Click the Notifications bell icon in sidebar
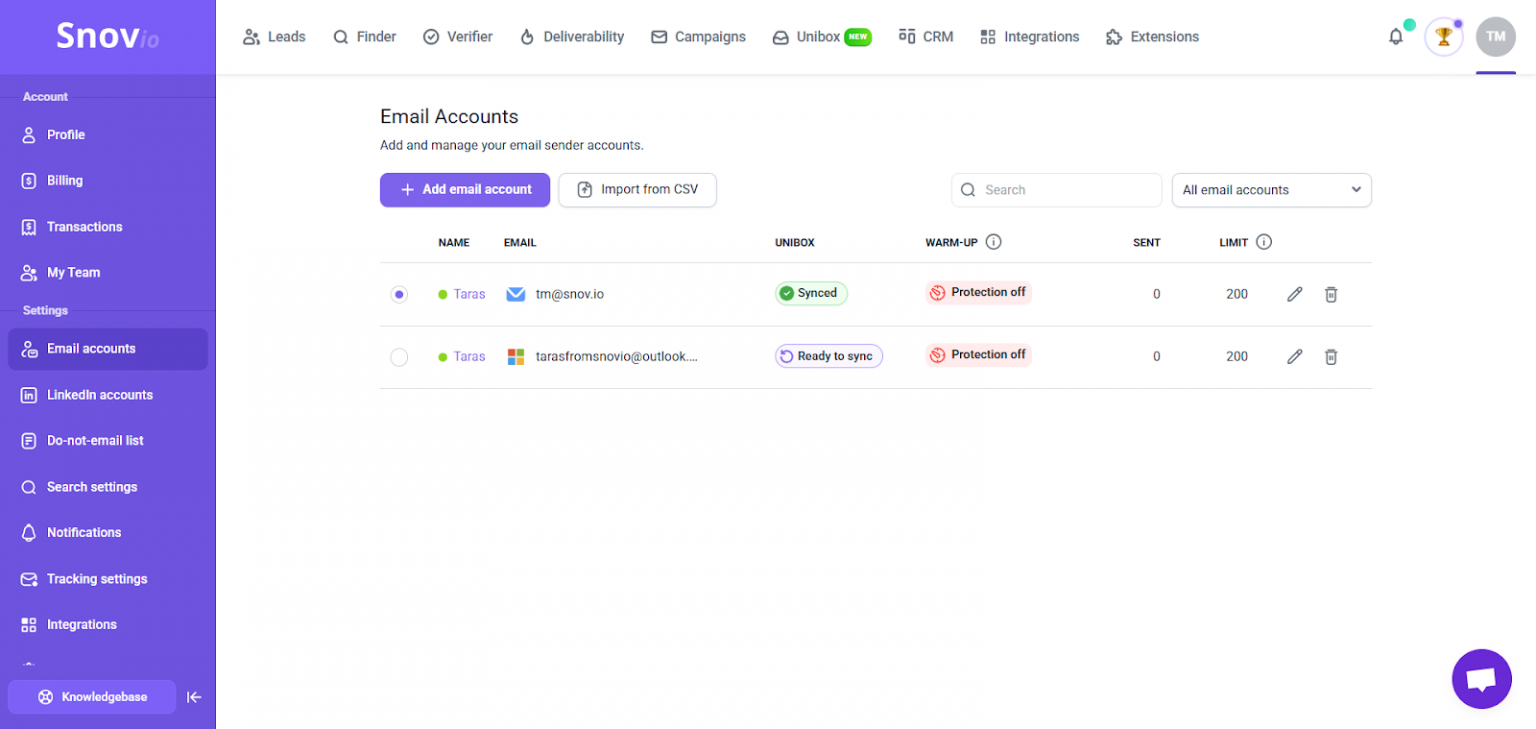1536x729 pixels. 29,533
